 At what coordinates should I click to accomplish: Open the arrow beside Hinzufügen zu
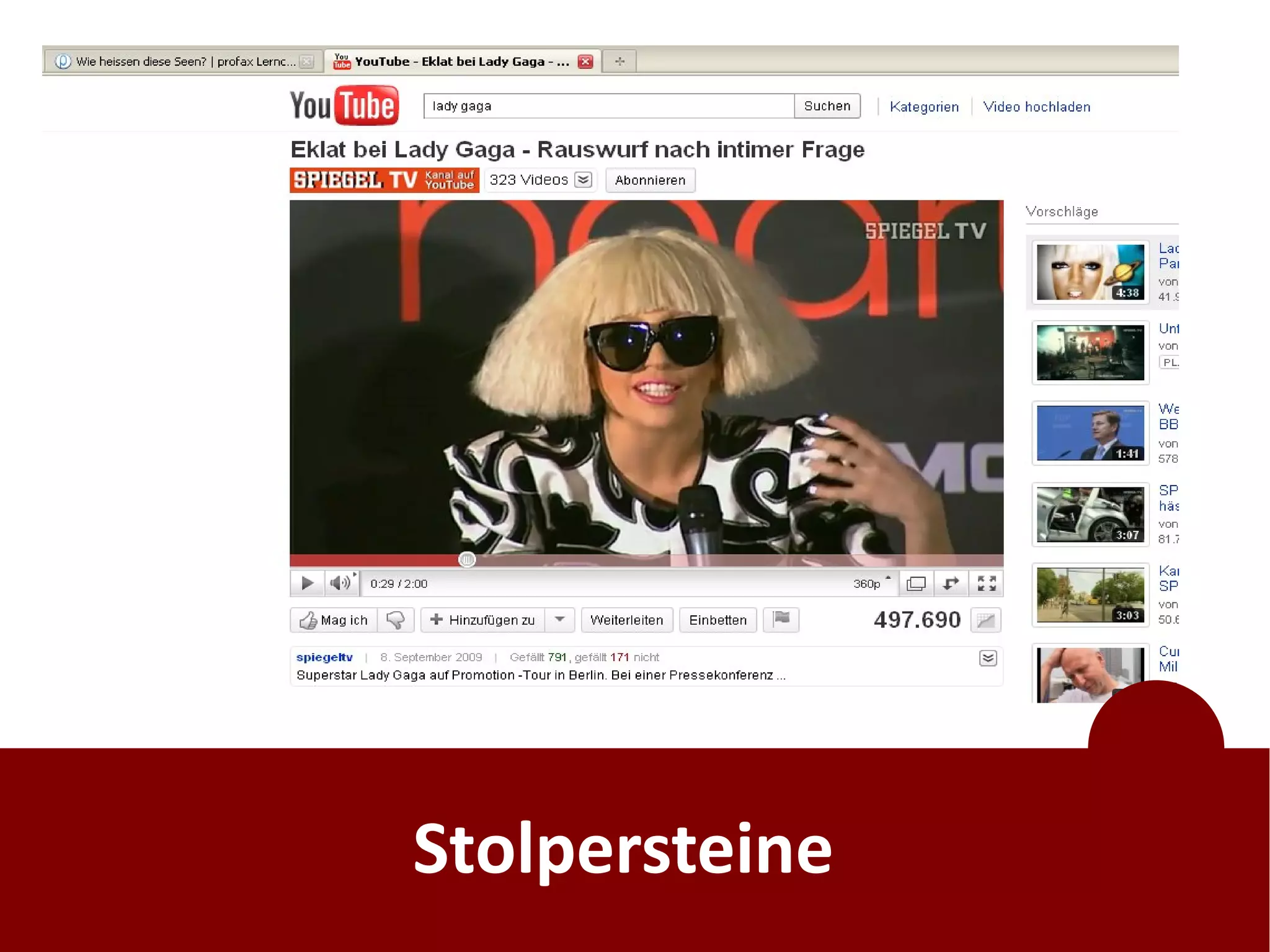pos(559,620)
